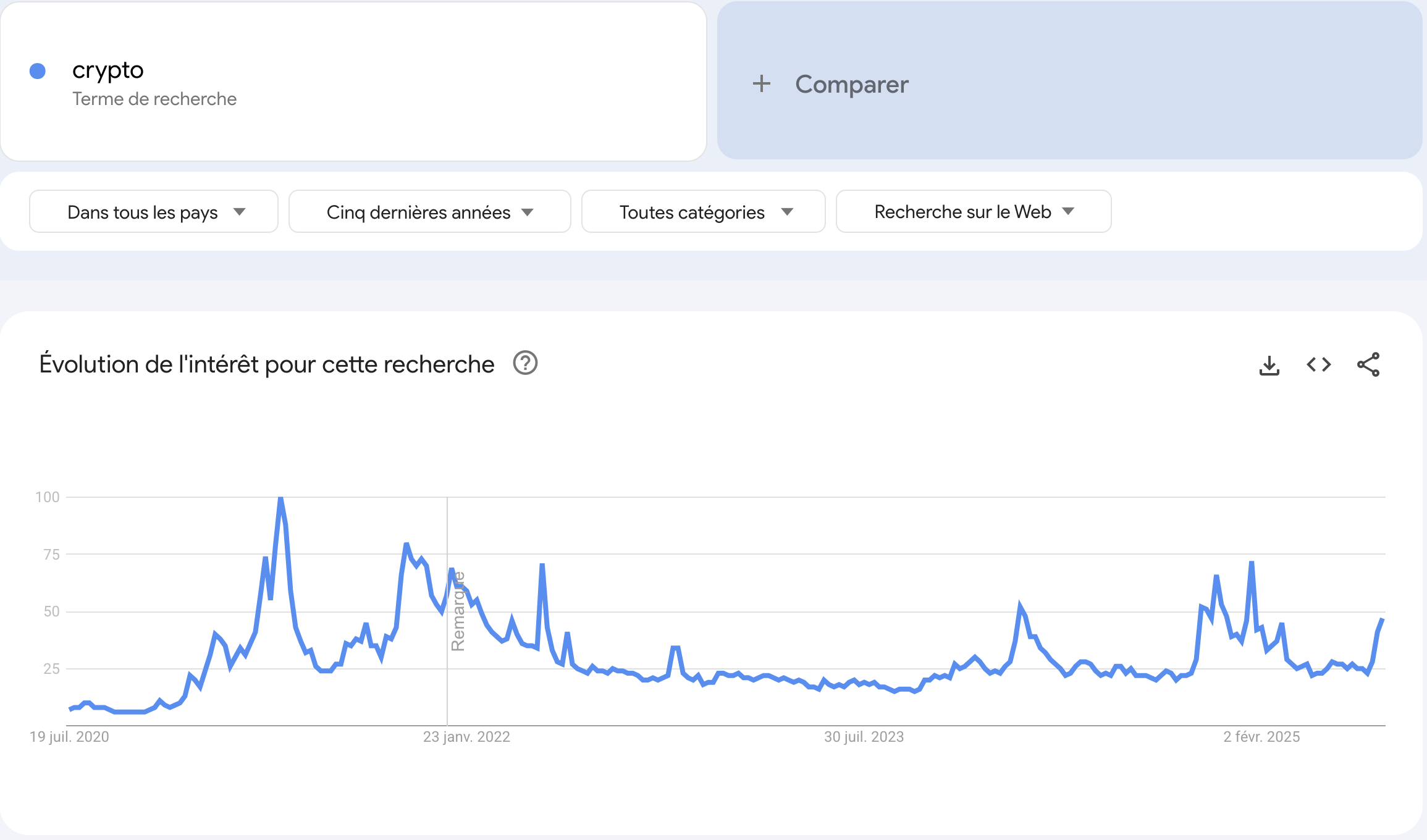Click the blue dot beside crypto
Image resolution: width=1427 pixels, height=840 pixels.
(38, 70)
